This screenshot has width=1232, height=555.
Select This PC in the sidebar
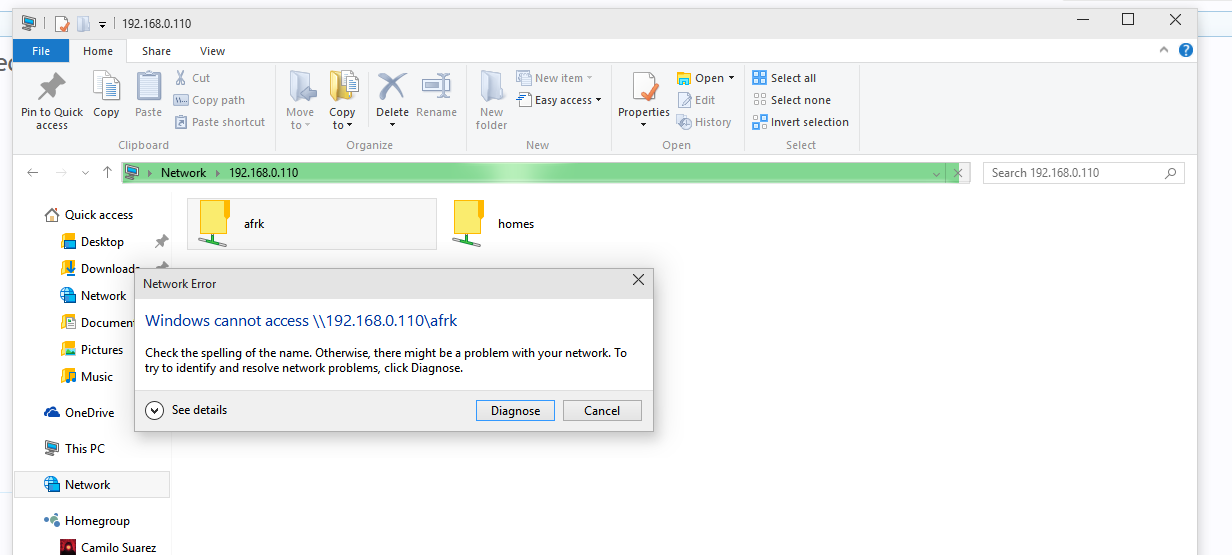click(84, 449)
